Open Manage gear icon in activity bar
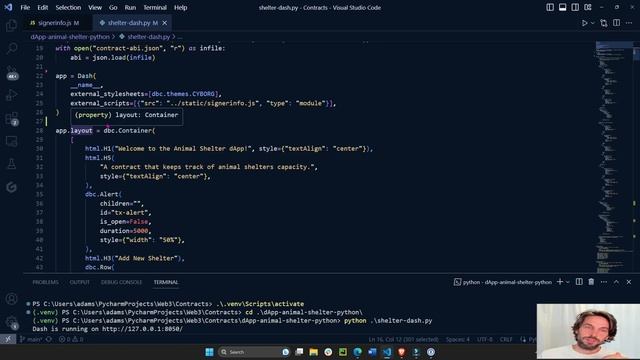Screen dimensions: 640x360 click(x=11, y=322)
